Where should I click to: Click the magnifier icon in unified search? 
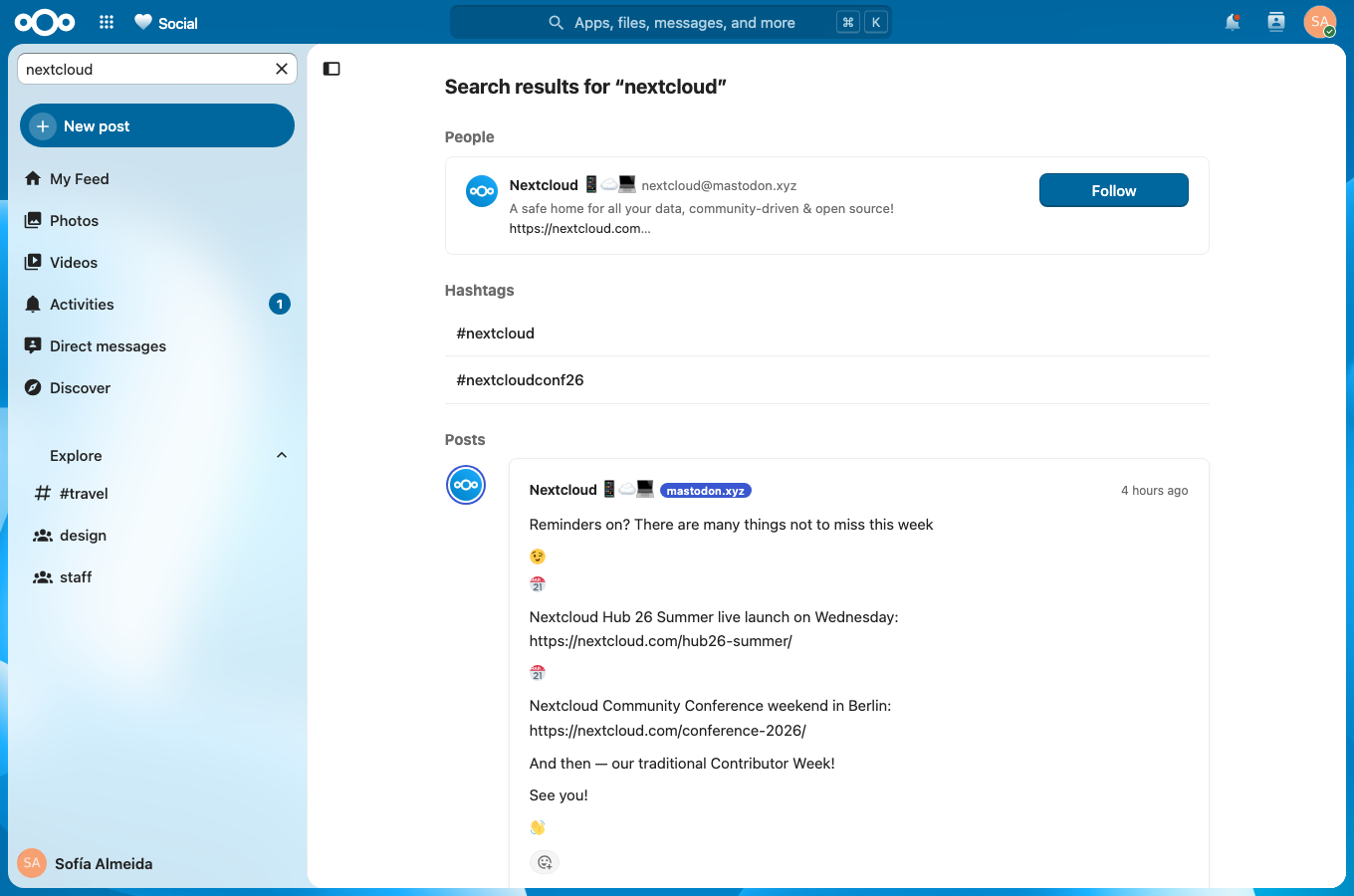[x=557, y=22]
